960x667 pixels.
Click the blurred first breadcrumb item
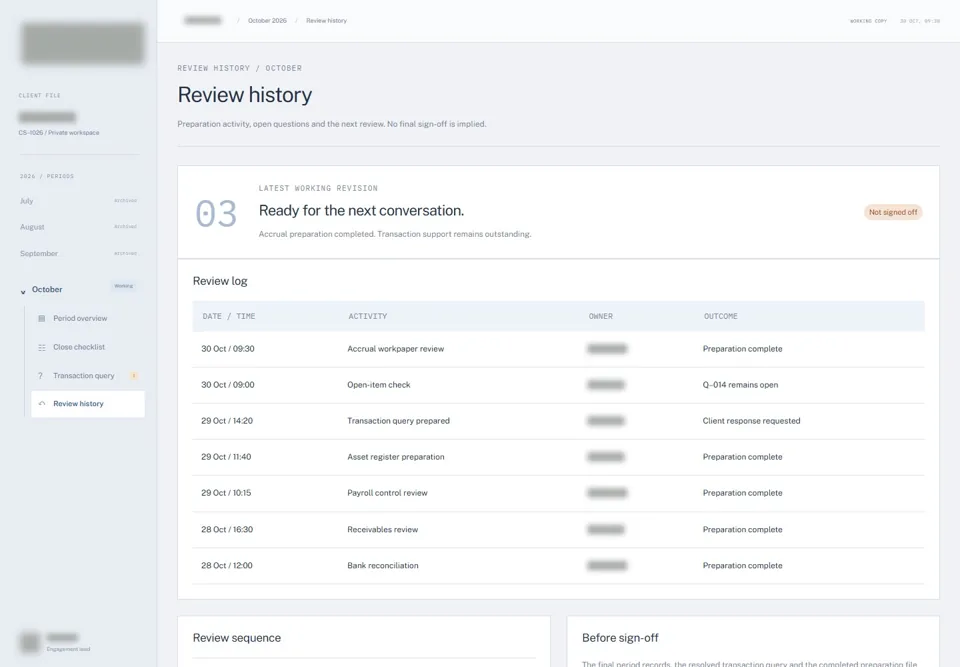point(203,20)
